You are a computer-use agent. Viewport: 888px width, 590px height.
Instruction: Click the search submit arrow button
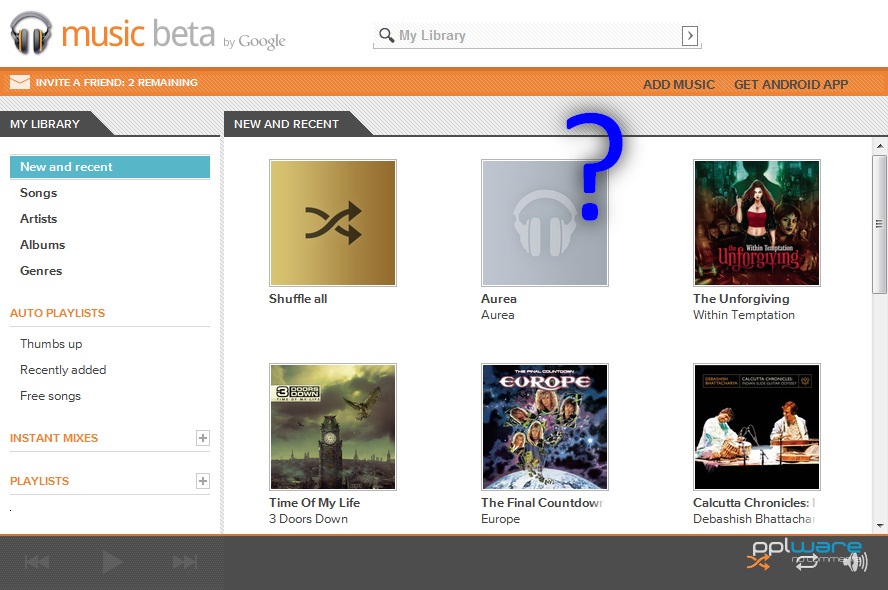tap(689, 36)
